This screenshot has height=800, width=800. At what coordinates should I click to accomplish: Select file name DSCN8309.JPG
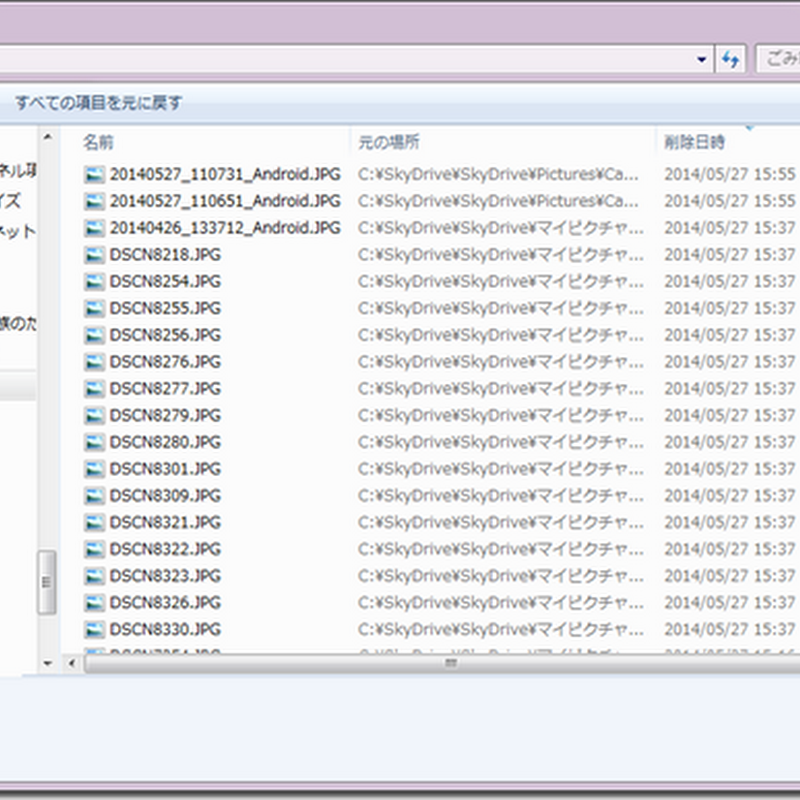pos(165,495)
